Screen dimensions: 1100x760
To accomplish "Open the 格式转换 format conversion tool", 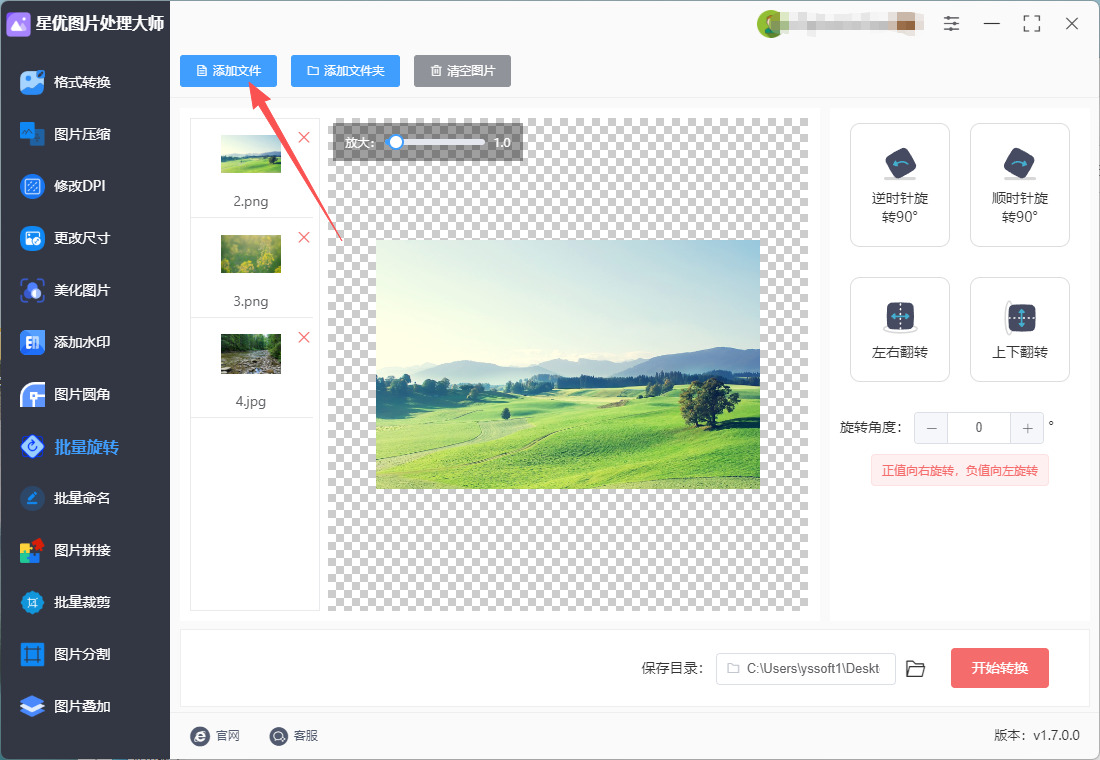I will tap(66, 82).
